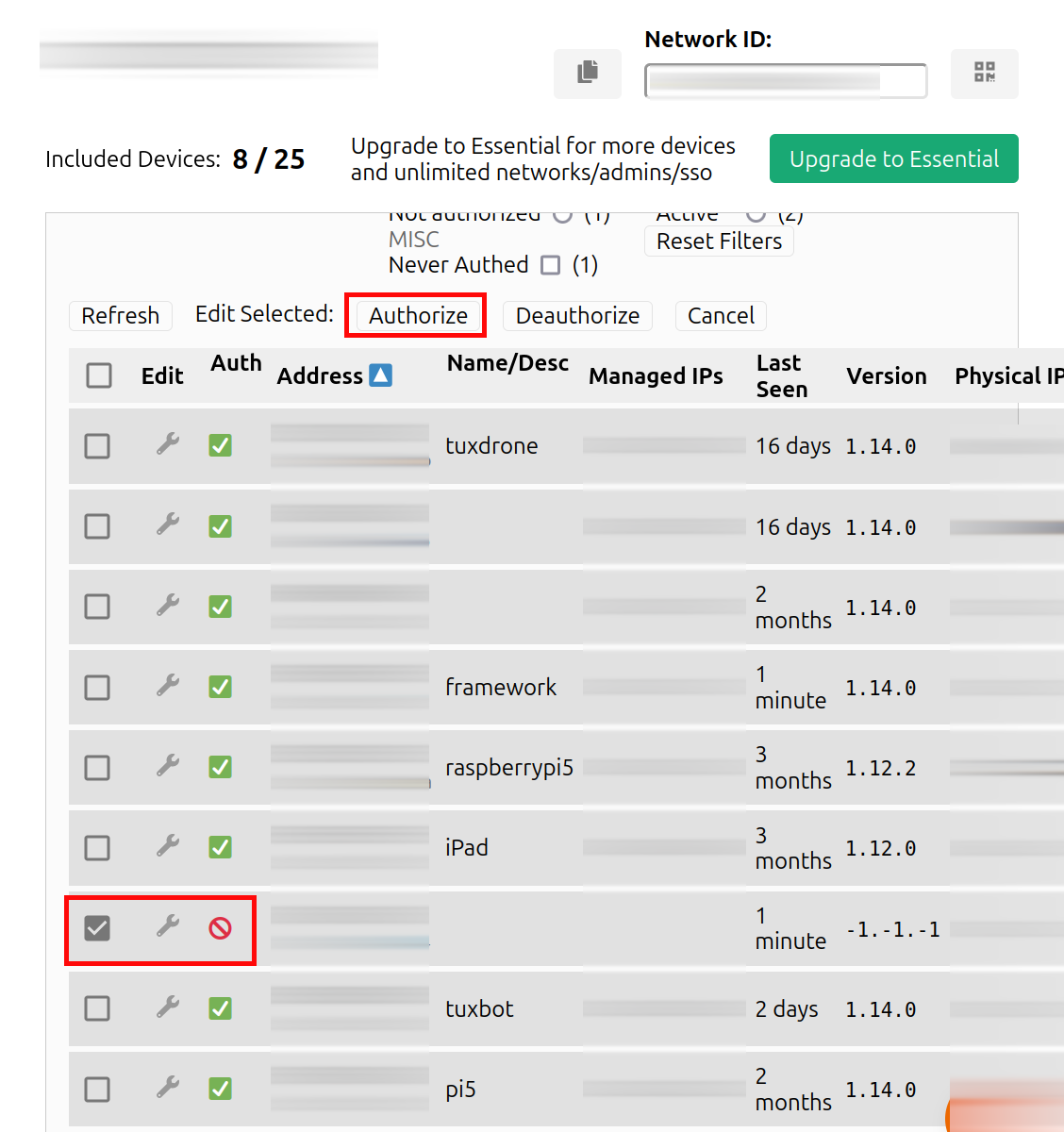Image resolution: width=1064 pixels, height=1132 pixels.
Task: Tick the tuxbot row checkbox
Action: [97, 1008]
